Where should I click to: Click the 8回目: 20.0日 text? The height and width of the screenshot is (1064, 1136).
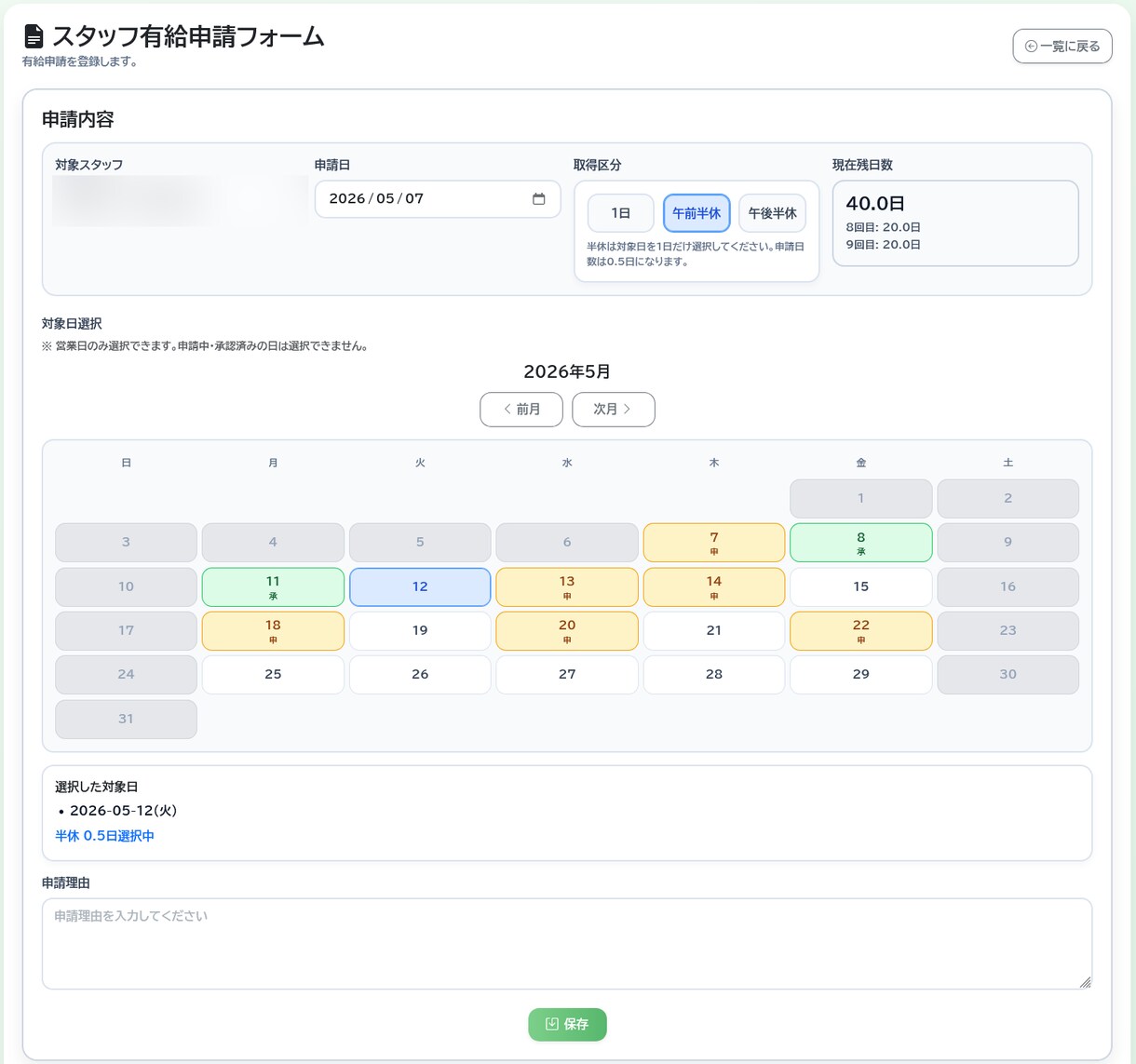pyautogui.click(x=883, y=227)
